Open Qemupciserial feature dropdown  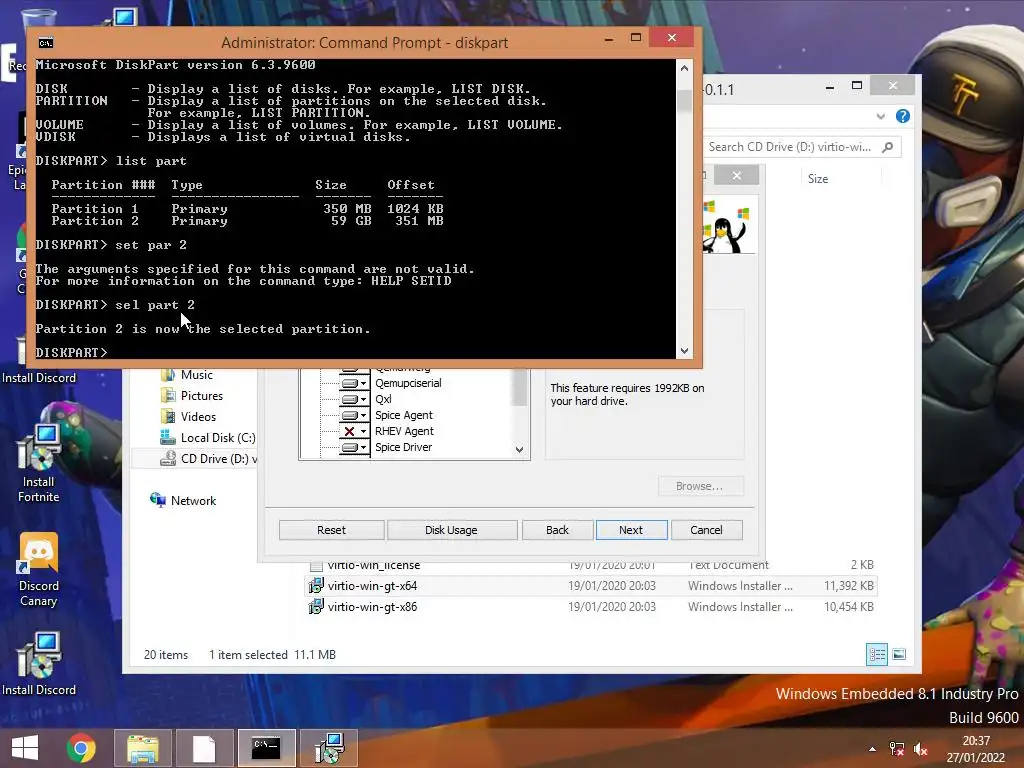355,383
